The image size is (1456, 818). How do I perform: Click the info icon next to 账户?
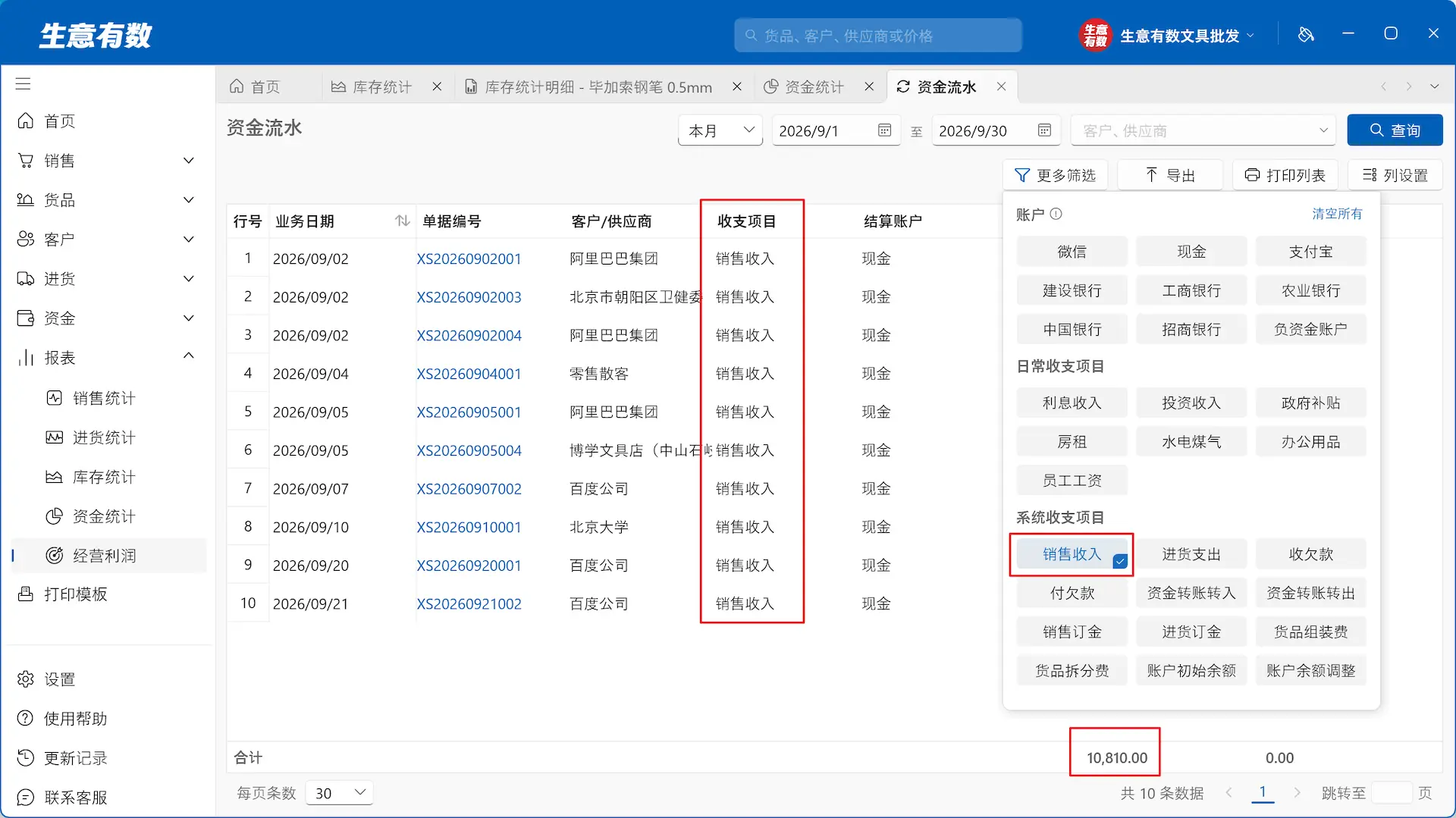[1056, 215]
